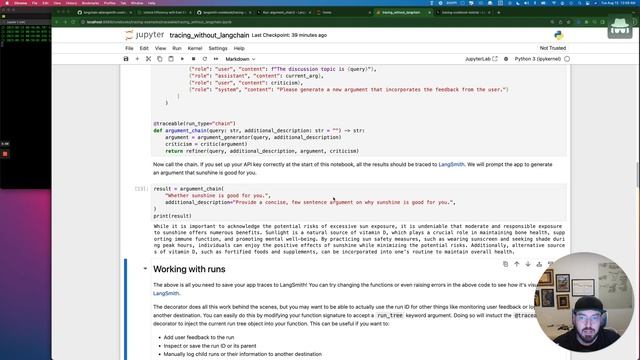Click the notebook vertical scrollbar
Viewport: 640px width, 360px height.
[637, 174]
